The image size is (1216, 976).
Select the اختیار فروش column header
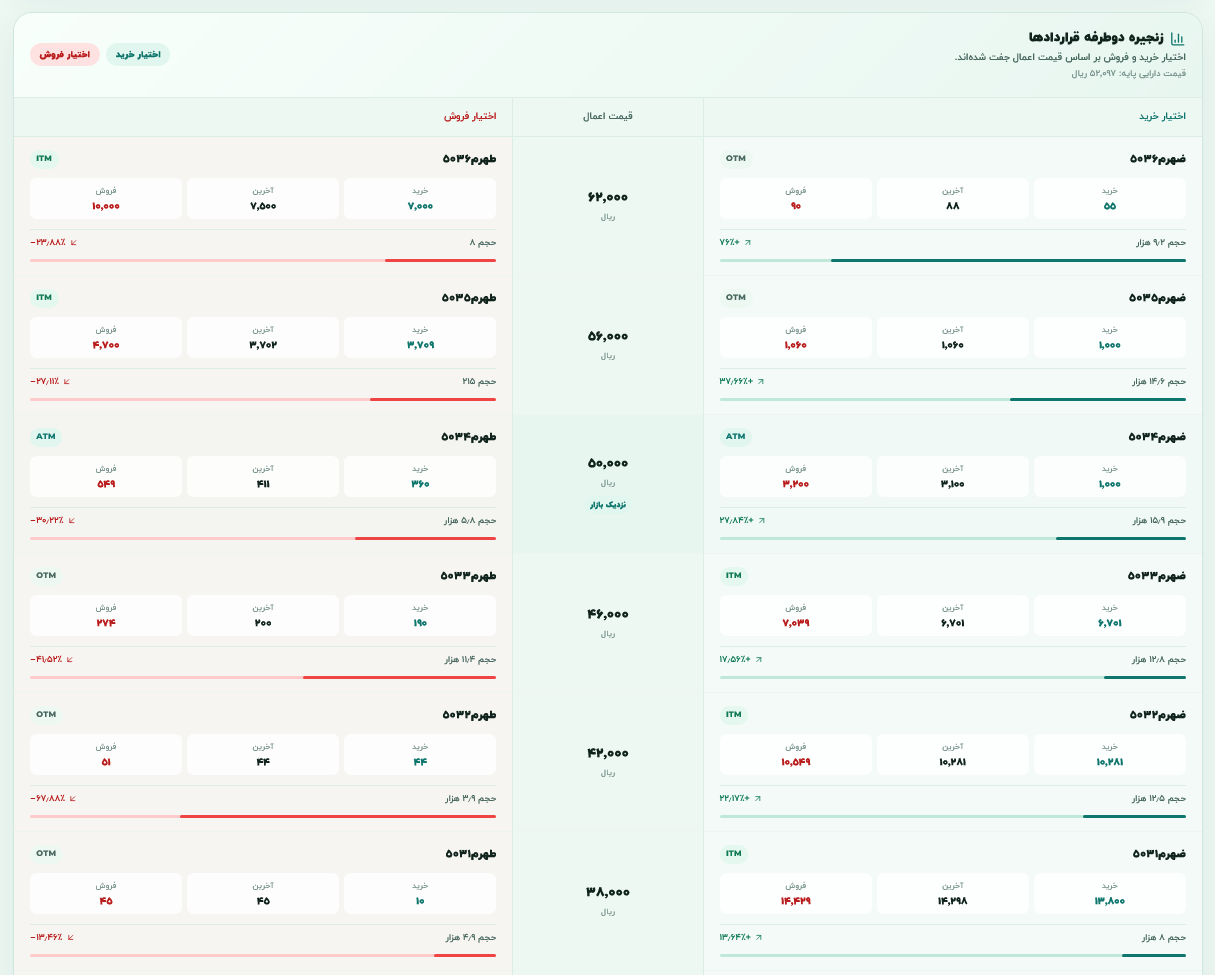point(470,116)
